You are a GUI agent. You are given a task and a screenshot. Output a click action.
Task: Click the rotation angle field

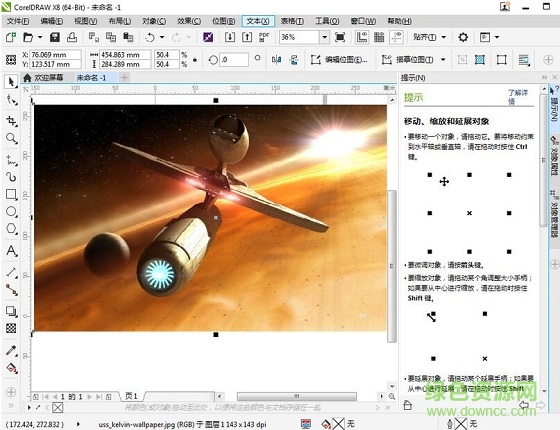234,60
